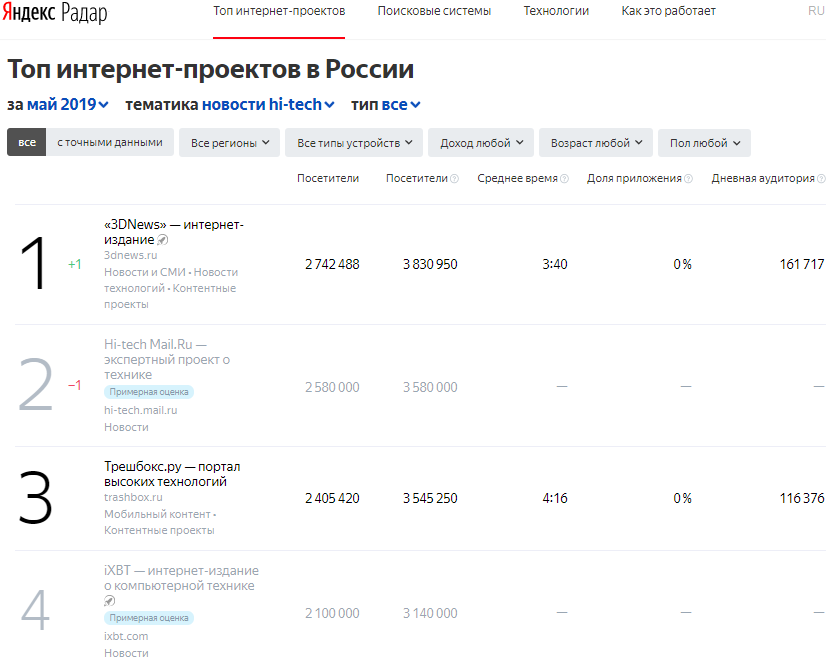Sort by the first Посетители column
The image size is (826, 670).
(328, 178)
